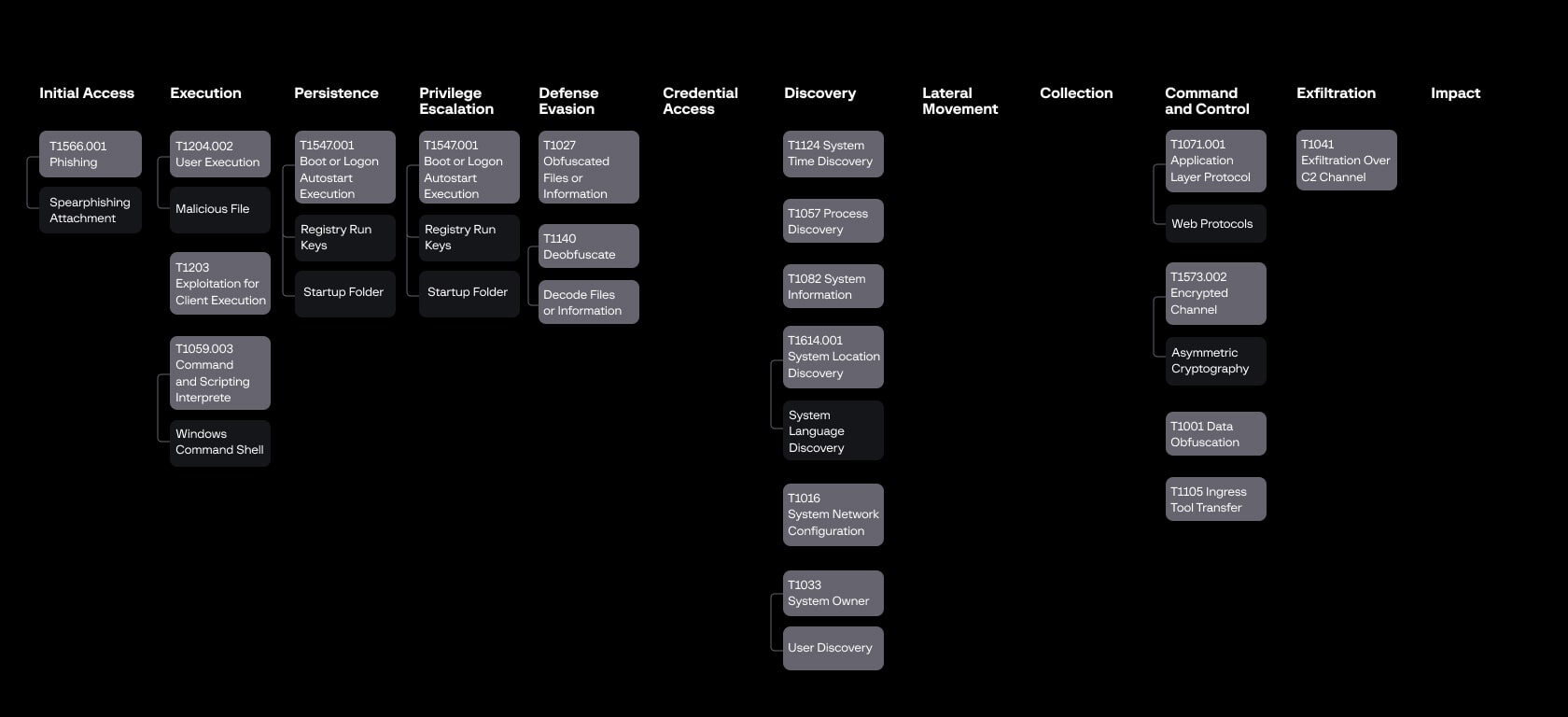Click Asymmetric Cryptography sub-technique

tap(1215, 361)
